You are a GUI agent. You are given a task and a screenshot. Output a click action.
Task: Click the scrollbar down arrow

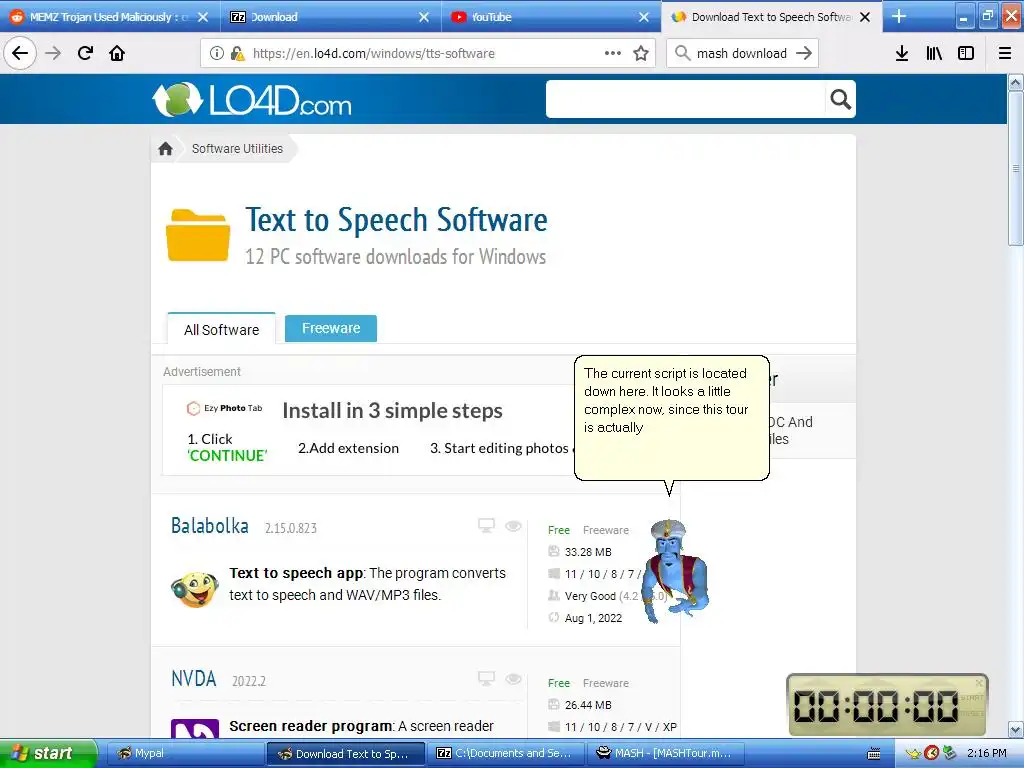[x=1015, y=729]
